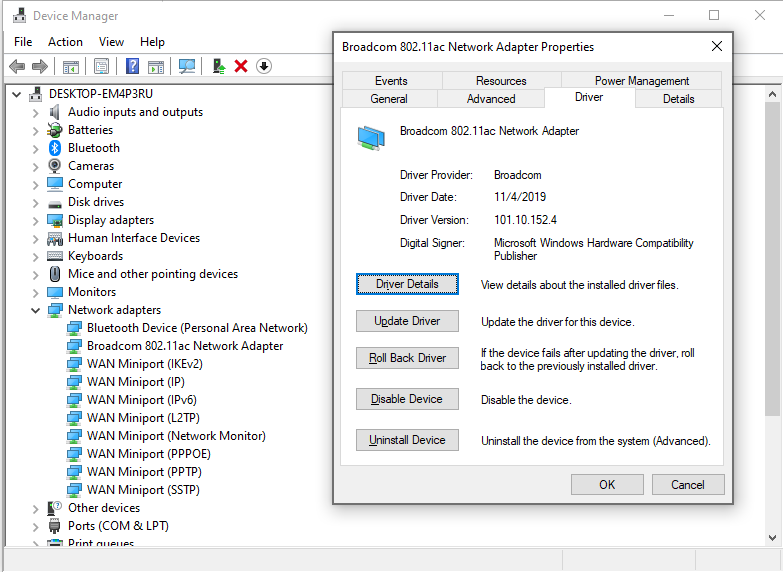783x572 pixels.
Task: Click the Other devices category icon
Action: 54,508
